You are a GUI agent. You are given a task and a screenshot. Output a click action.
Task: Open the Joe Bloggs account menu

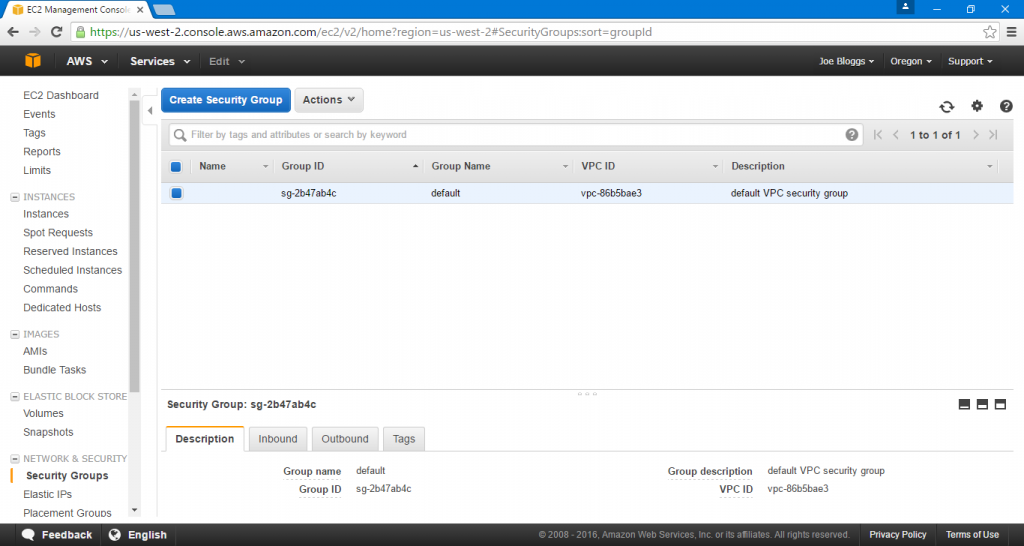click(846, 61)
